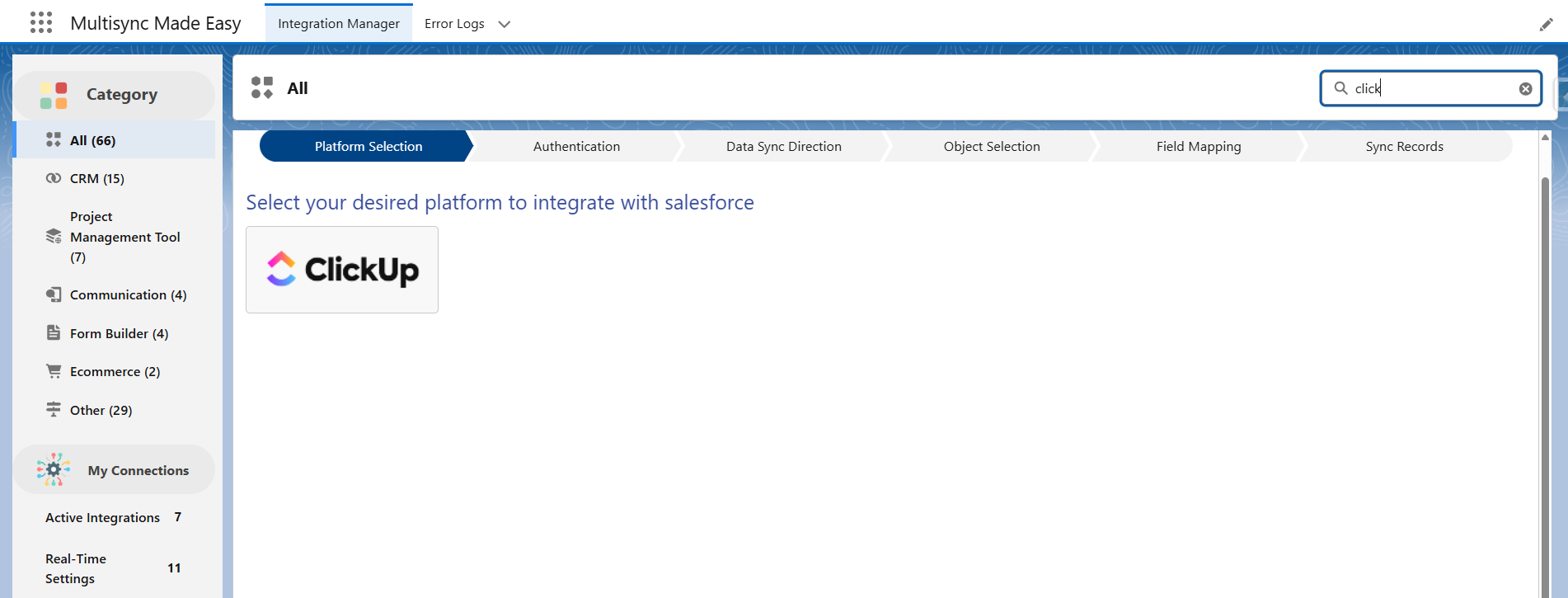Viewport: 1568px width, 598px height.
Task: Click the All header icon beside title
Action: coord(262,87)
